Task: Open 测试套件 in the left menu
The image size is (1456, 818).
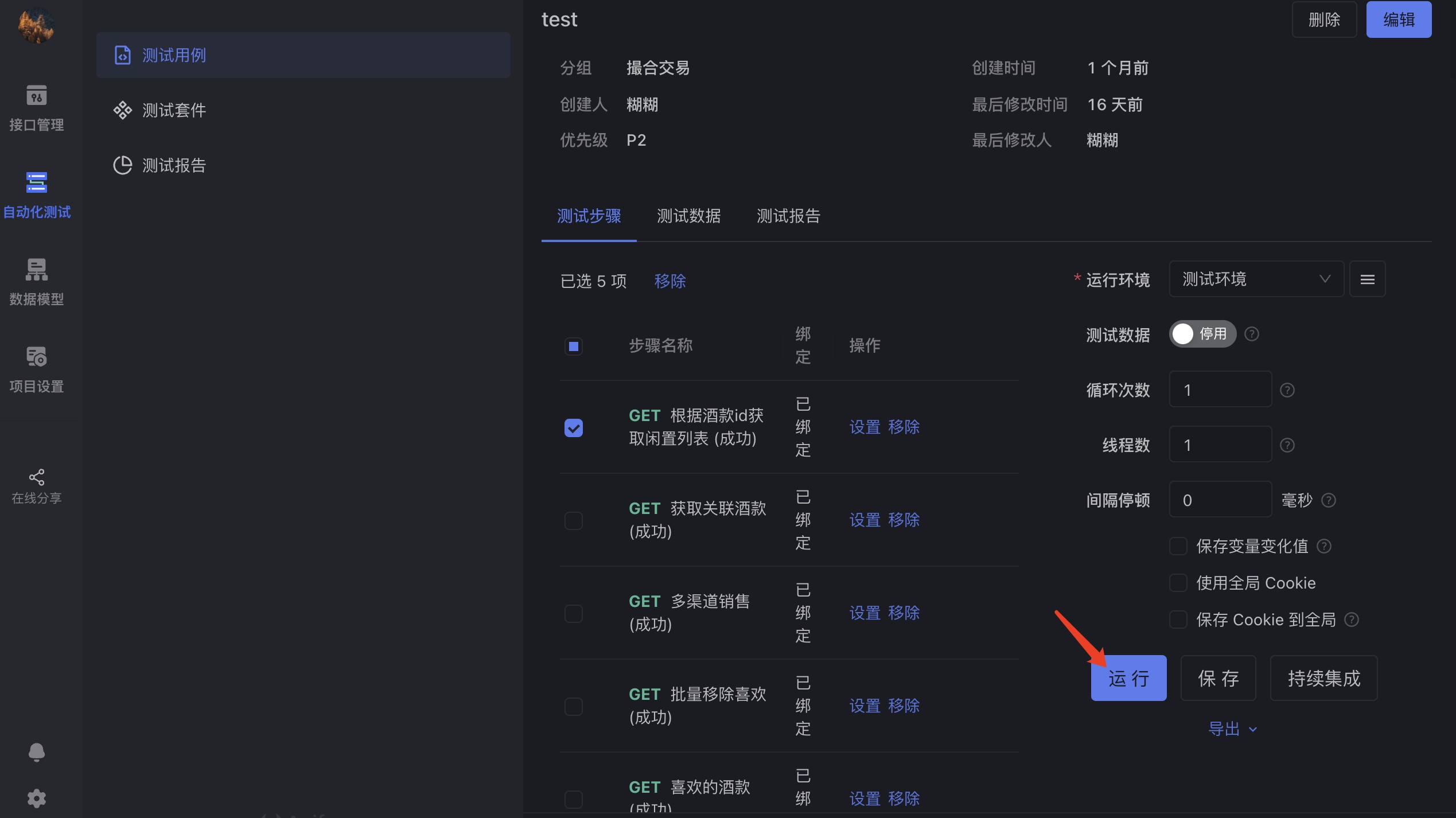Action: point(174,110)
